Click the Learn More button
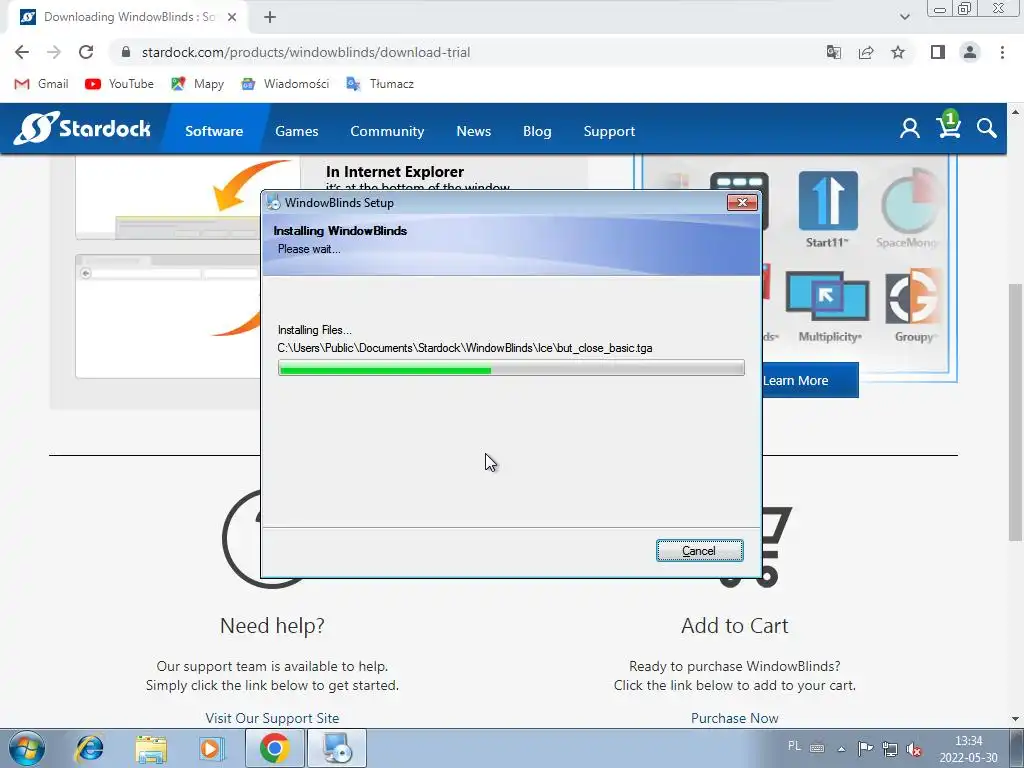Screen dimensions: 1024x768 (810, 380)
